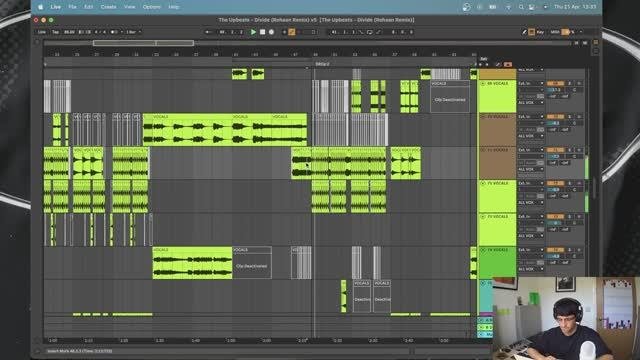The image size is (640, 360).
Task: Open the Create menu
Action: [108, 7]
